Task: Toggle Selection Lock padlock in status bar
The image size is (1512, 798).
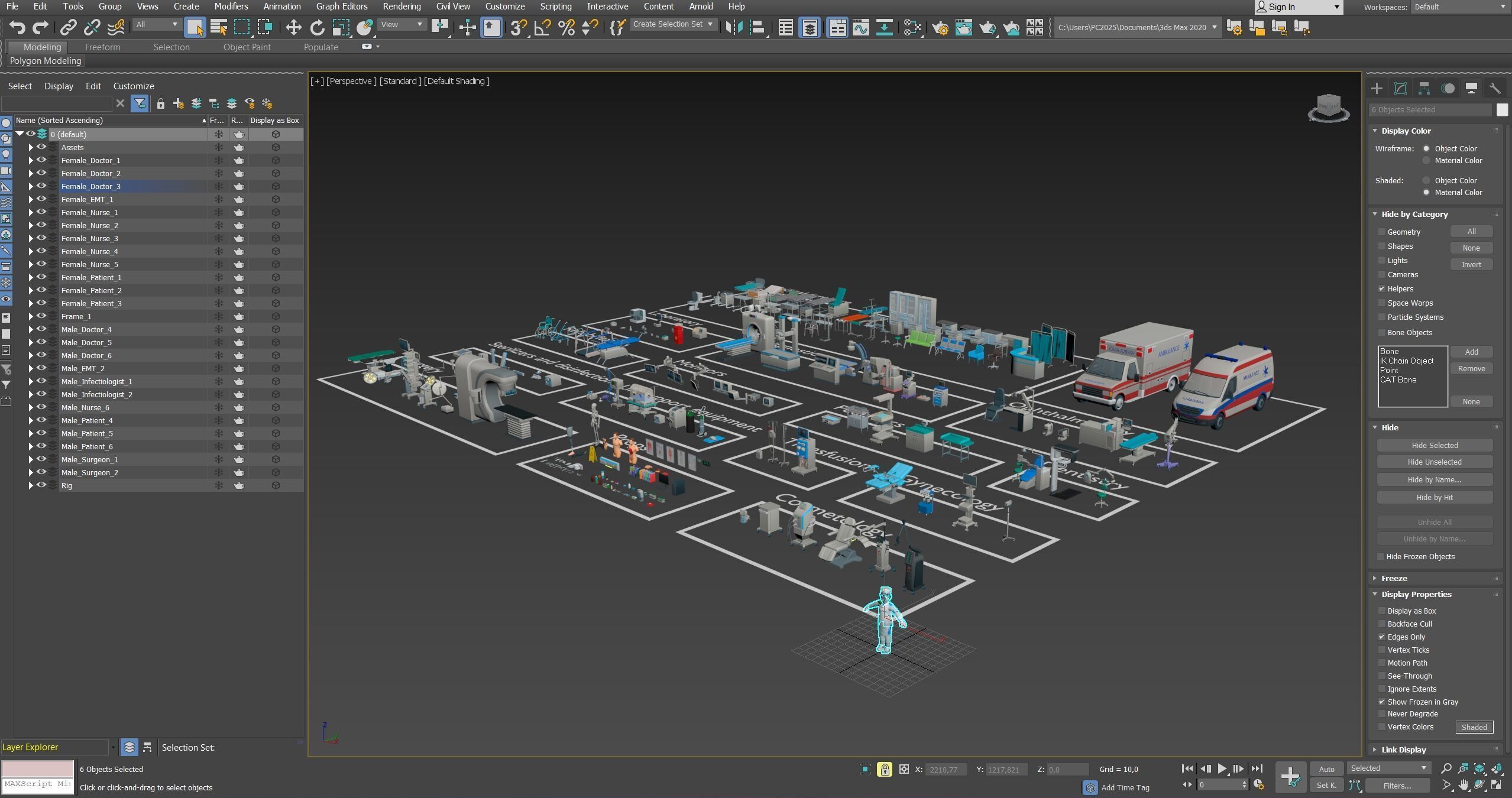Action: tap(885, 769)
